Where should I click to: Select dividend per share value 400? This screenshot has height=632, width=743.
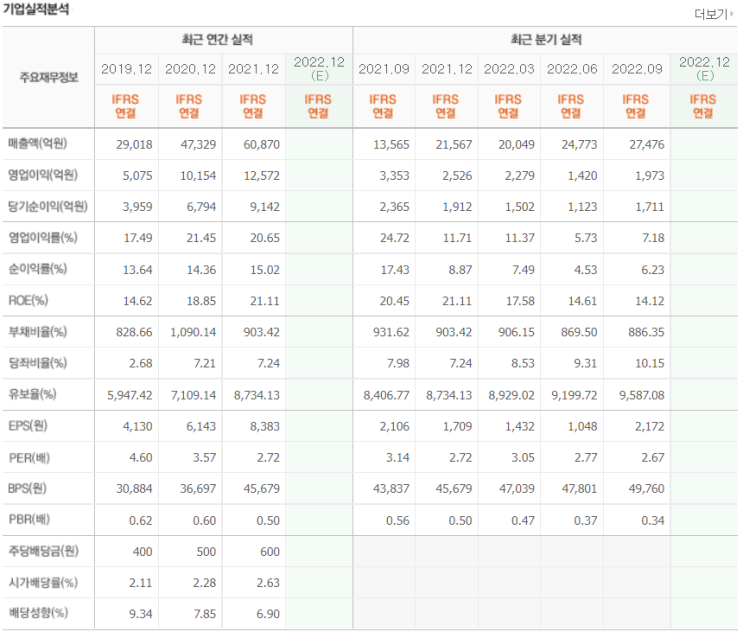(x=142, y=552)
